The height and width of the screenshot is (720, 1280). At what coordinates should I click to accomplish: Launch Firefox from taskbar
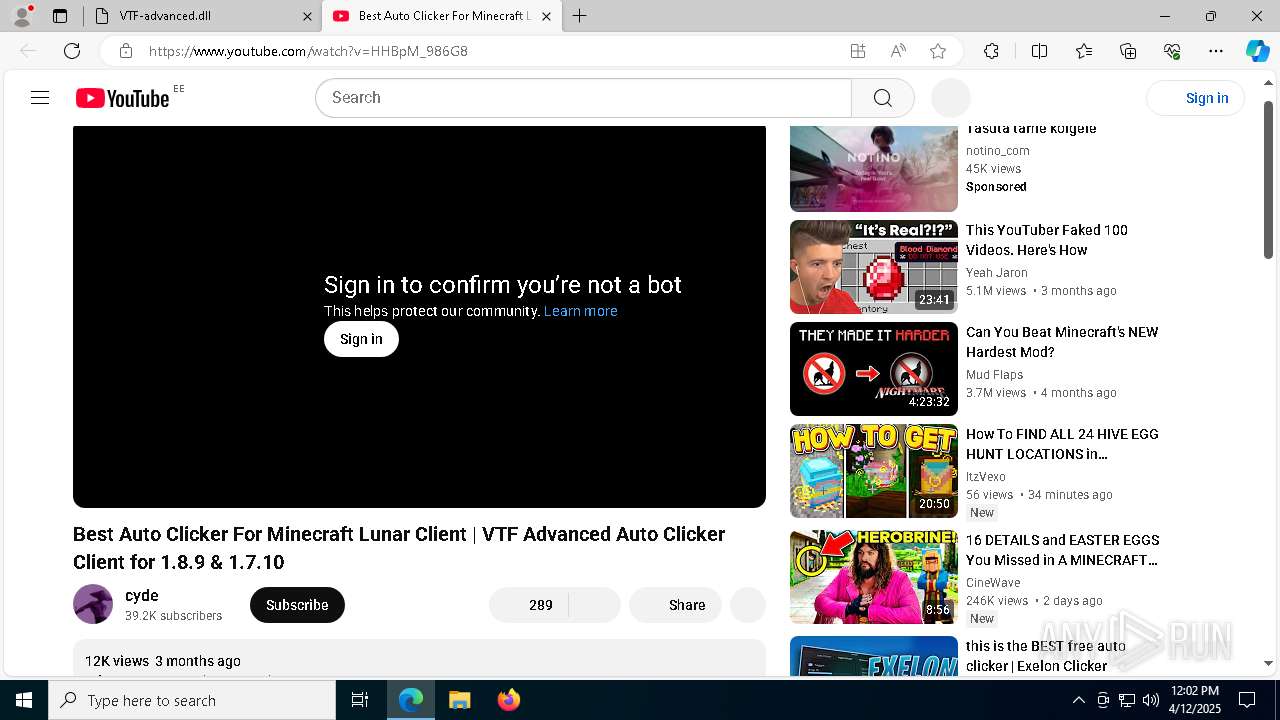pos(508,700)
